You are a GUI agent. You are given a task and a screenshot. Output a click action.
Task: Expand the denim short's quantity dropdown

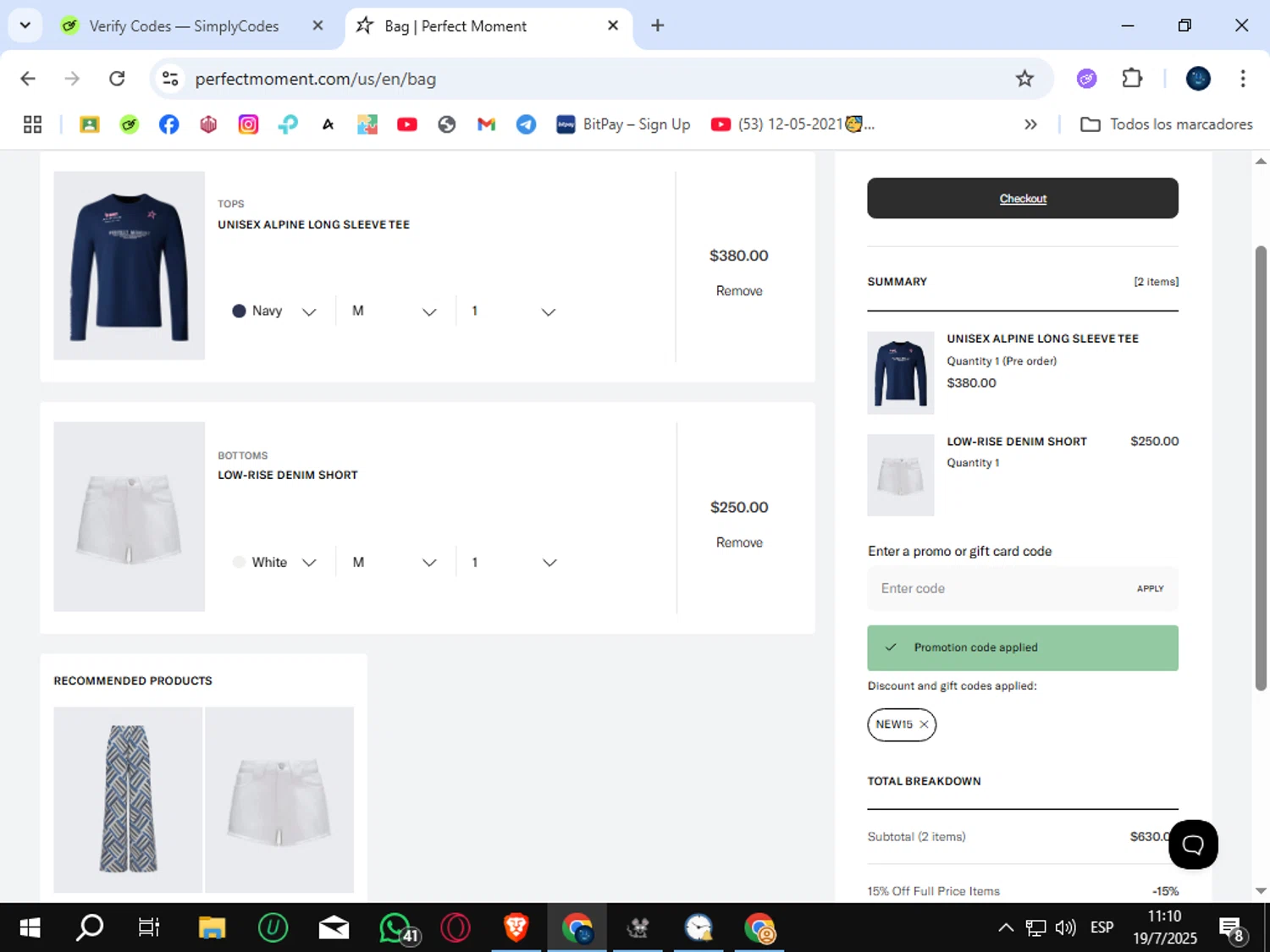[513, 563]
